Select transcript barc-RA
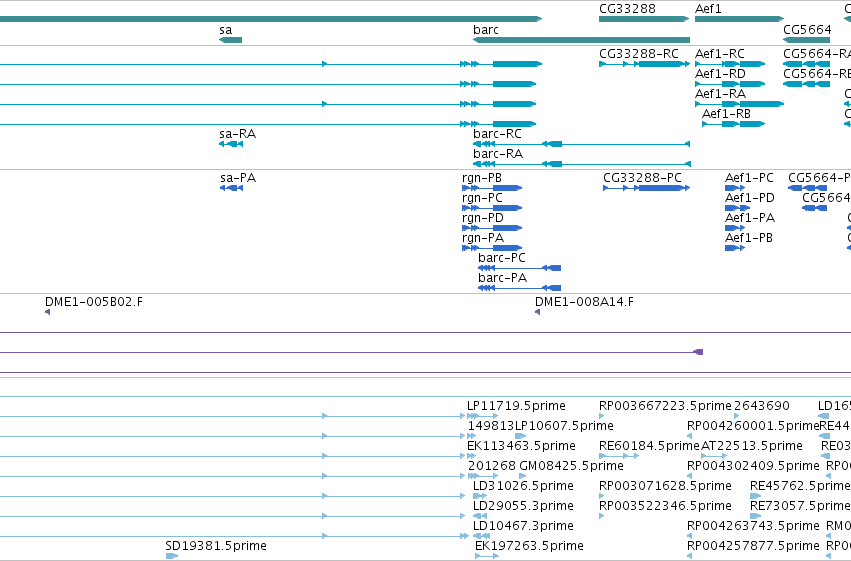Viewport: 851px width, 561px height. coord(582,164)
